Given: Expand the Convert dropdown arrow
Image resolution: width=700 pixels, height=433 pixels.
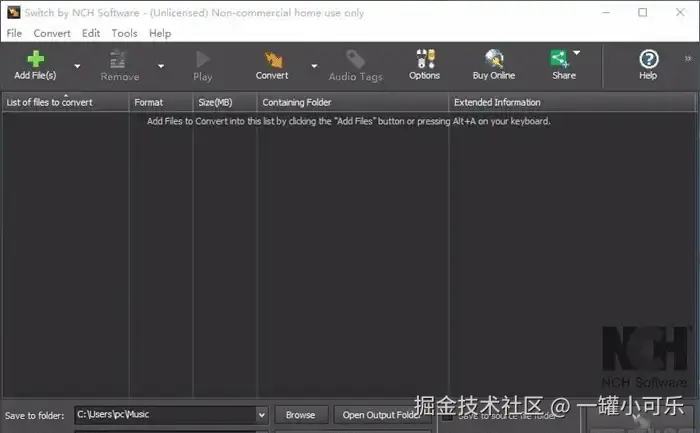Looking at the screenshot, I should [x=314, y=66].
